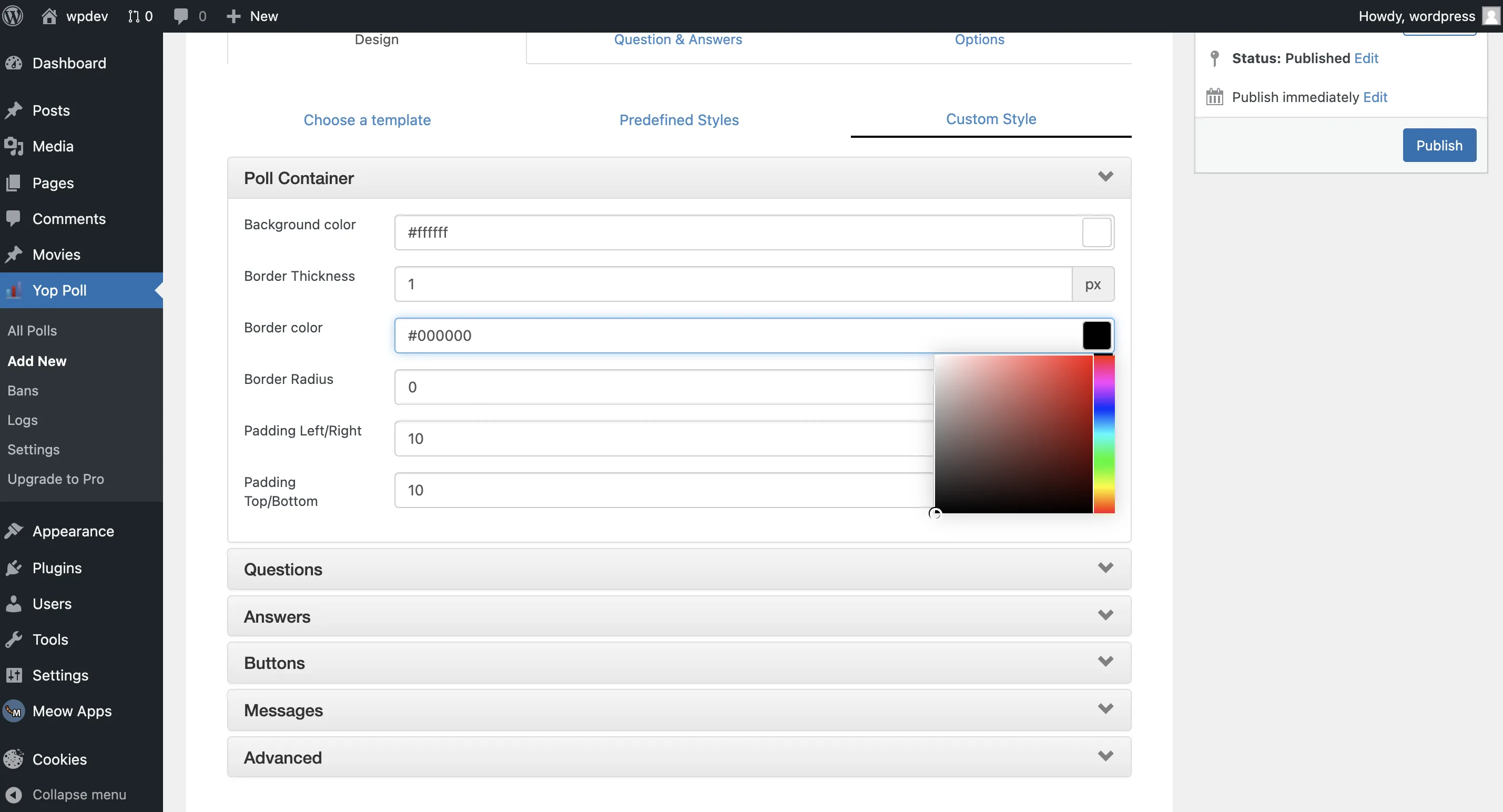Collapse the Poll Container section chevron

point(1105,177)
